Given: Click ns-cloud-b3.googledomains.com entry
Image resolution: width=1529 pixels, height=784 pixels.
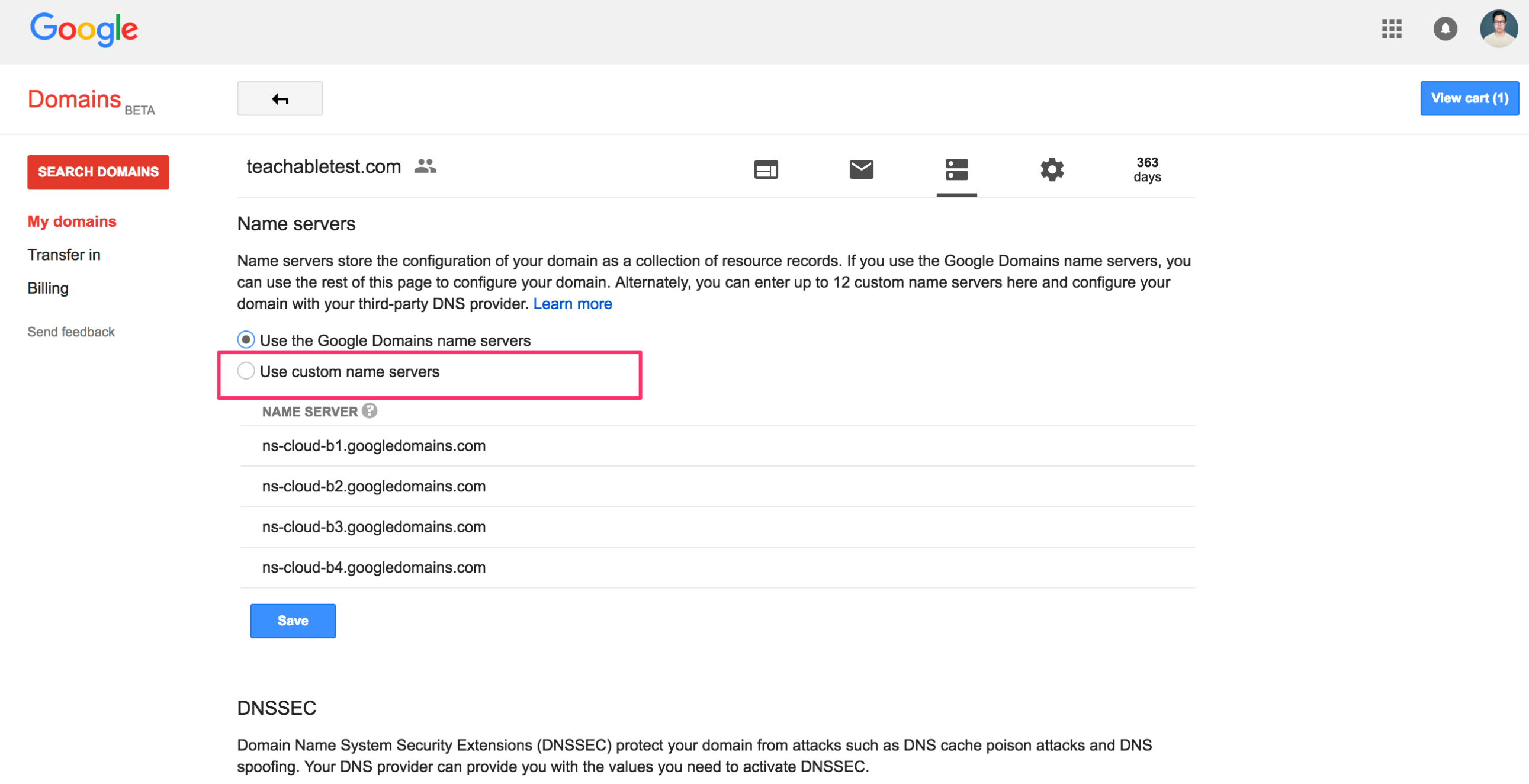Looking at the screenshot, I should [373, 527].
